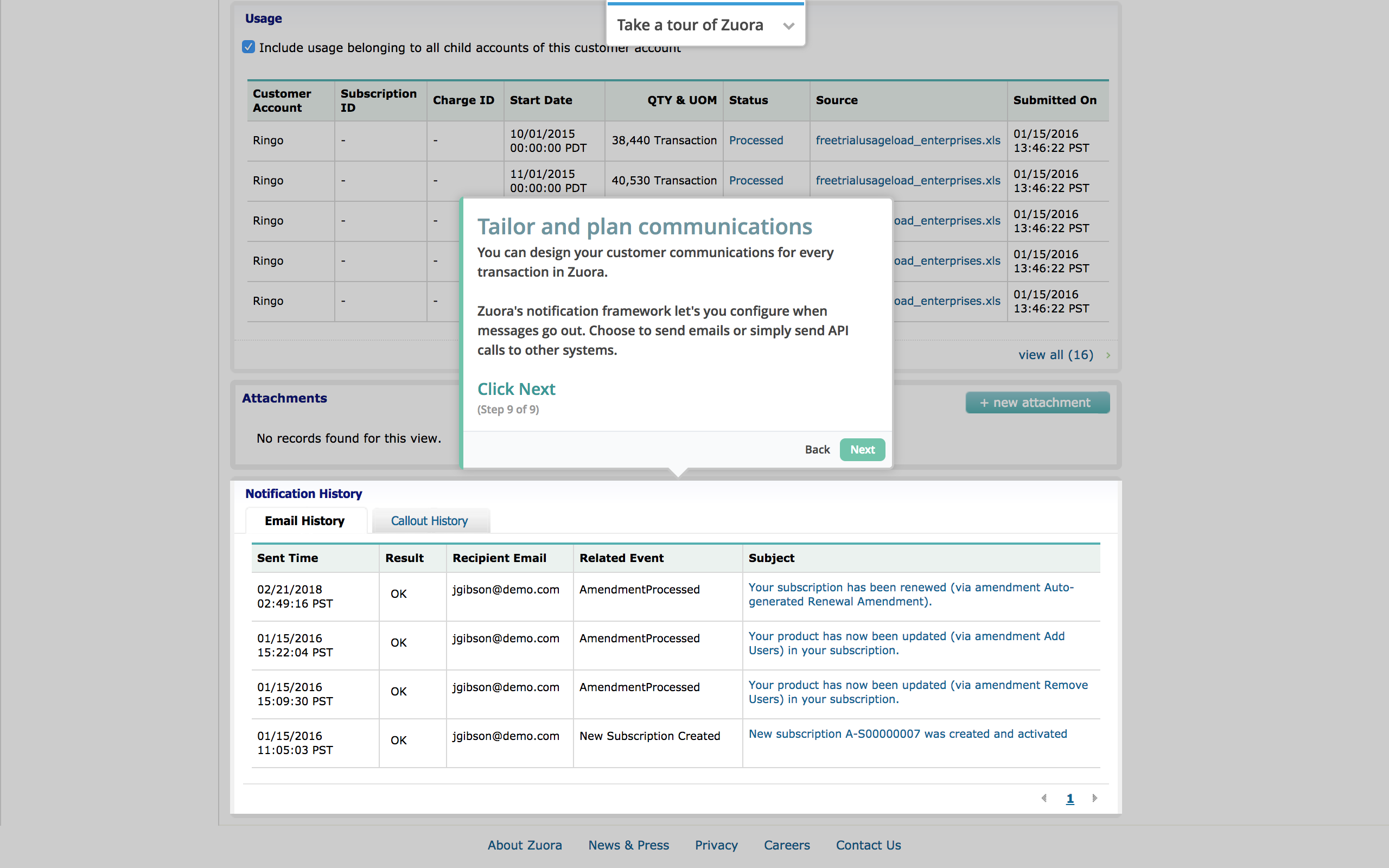Click Next in the tour popup
The height and width of the screenshot is (868, 1389).
click(x=862, y=450)
